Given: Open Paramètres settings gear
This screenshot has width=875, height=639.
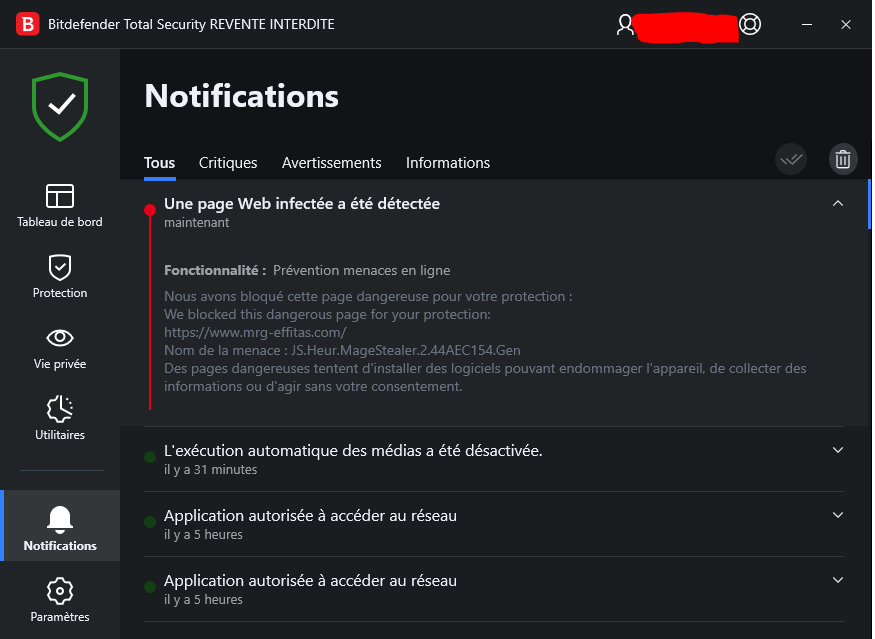Looking at the screenshot, I should [x=60, y=600].
